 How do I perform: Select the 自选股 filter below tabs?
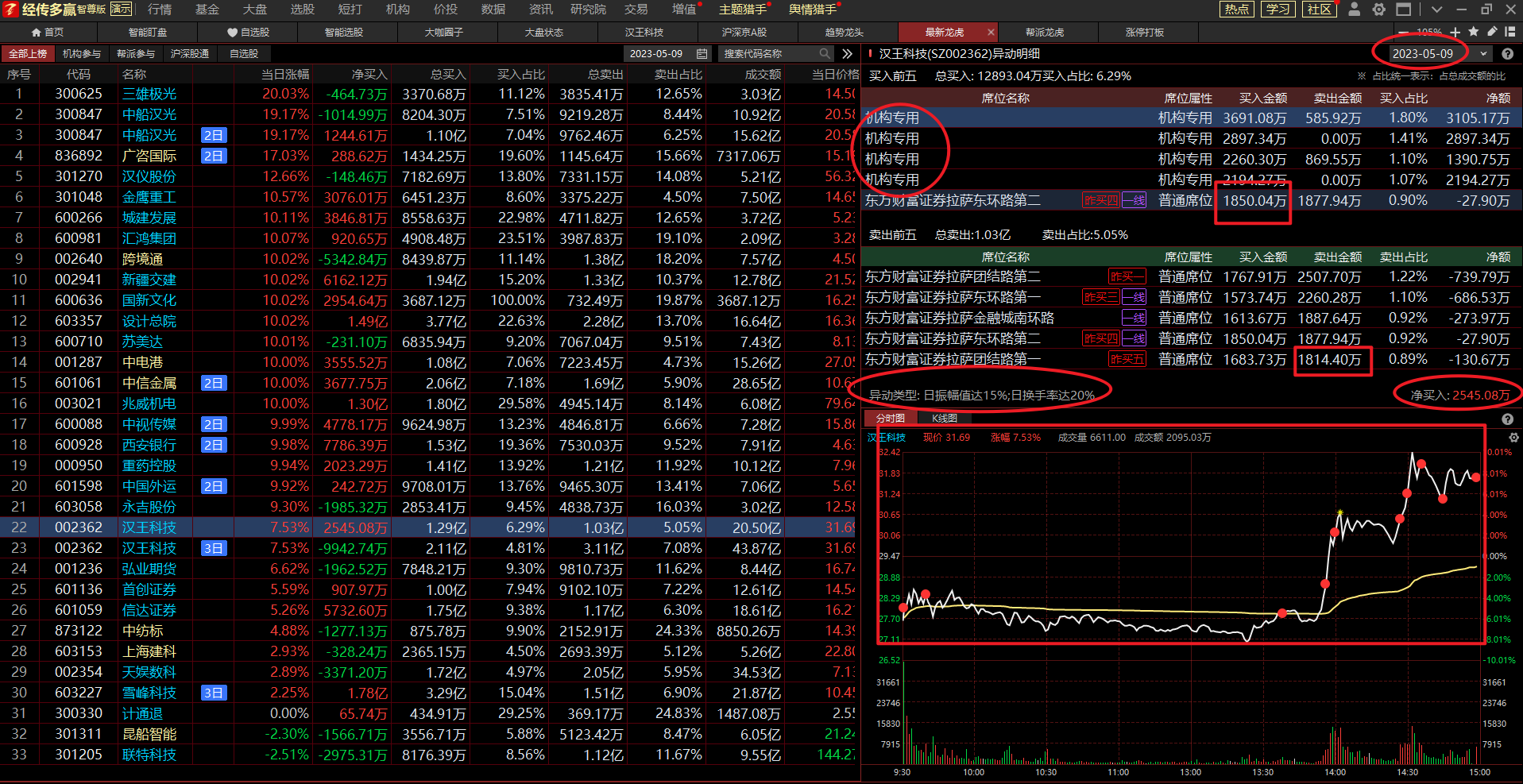point(244,53)
